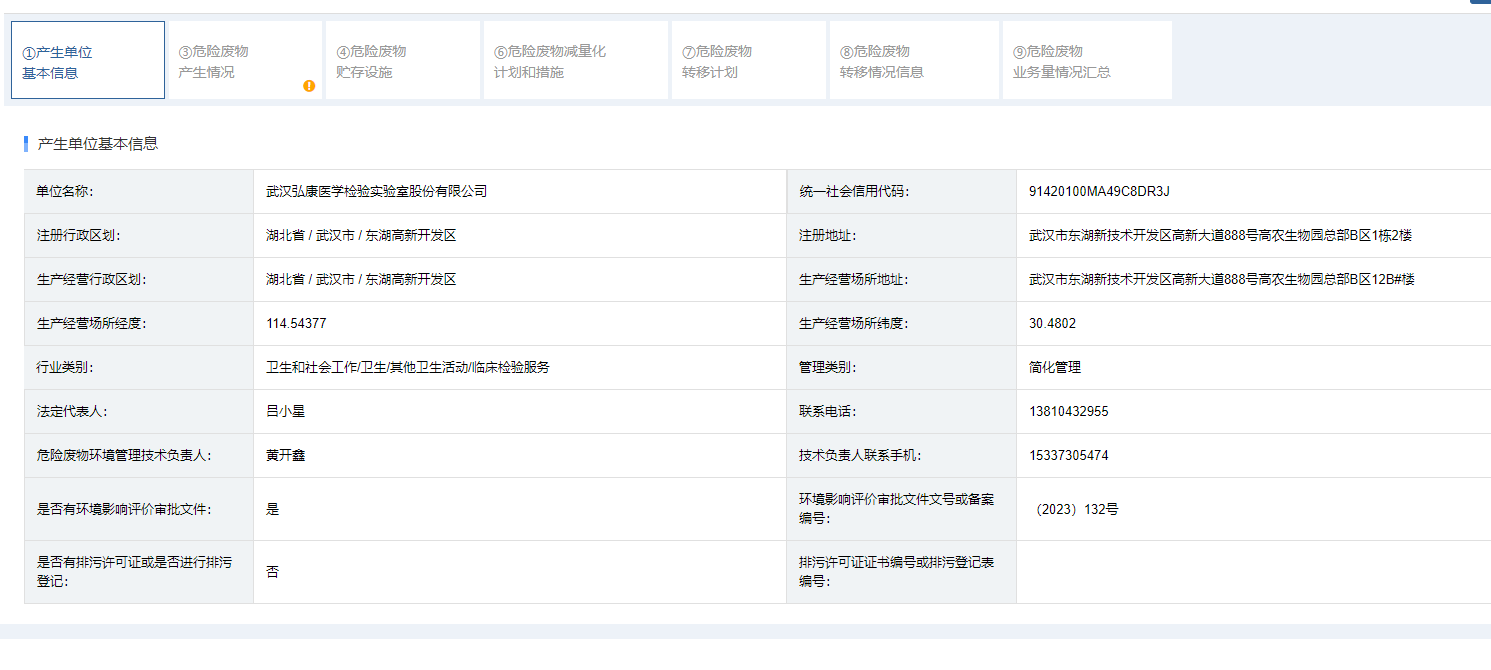Select approval number （2023）132号

click(x=1076, y=509)
